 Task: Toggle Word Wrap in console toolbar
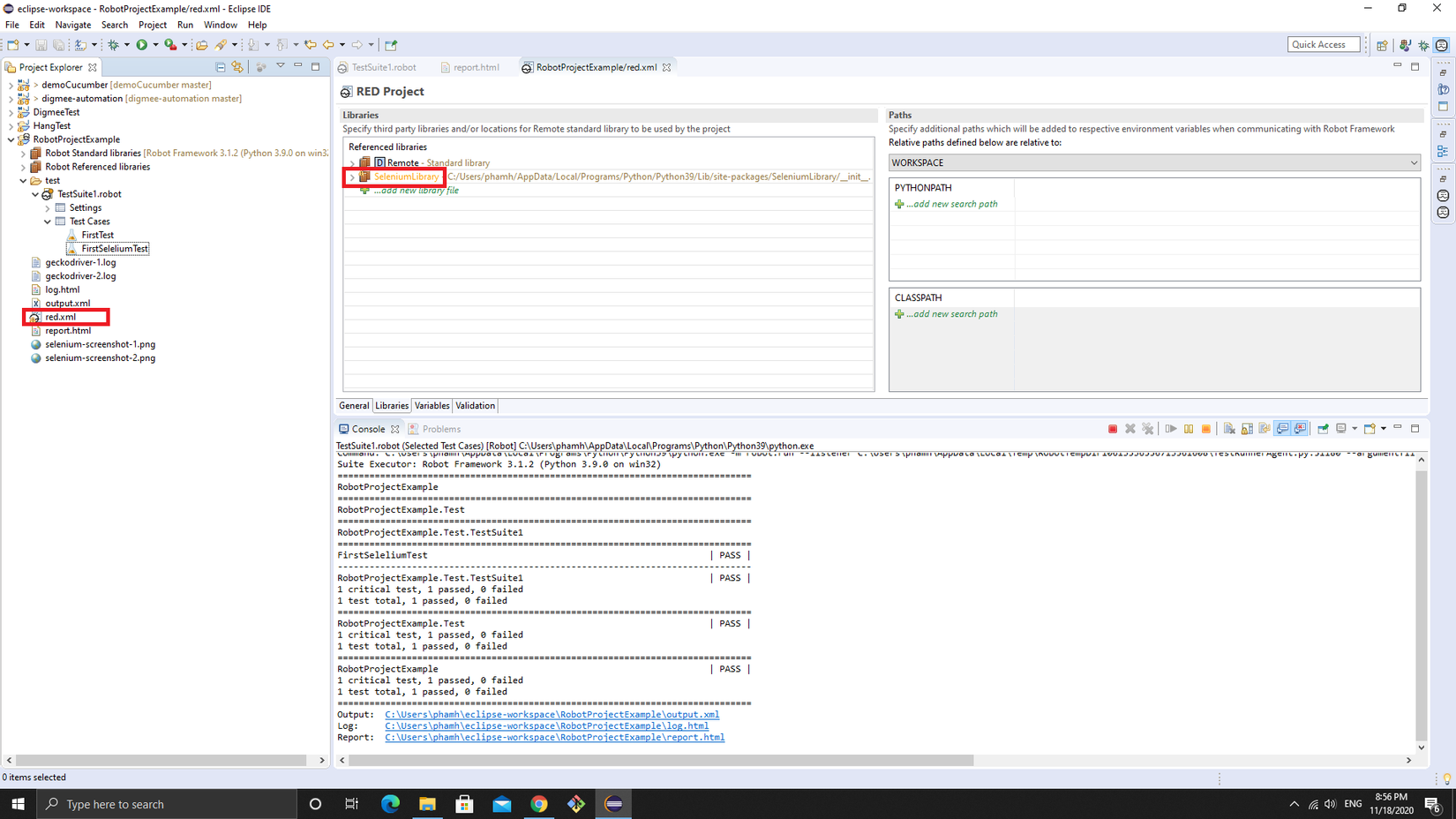pyautogui.click(x=1265, y=429)
